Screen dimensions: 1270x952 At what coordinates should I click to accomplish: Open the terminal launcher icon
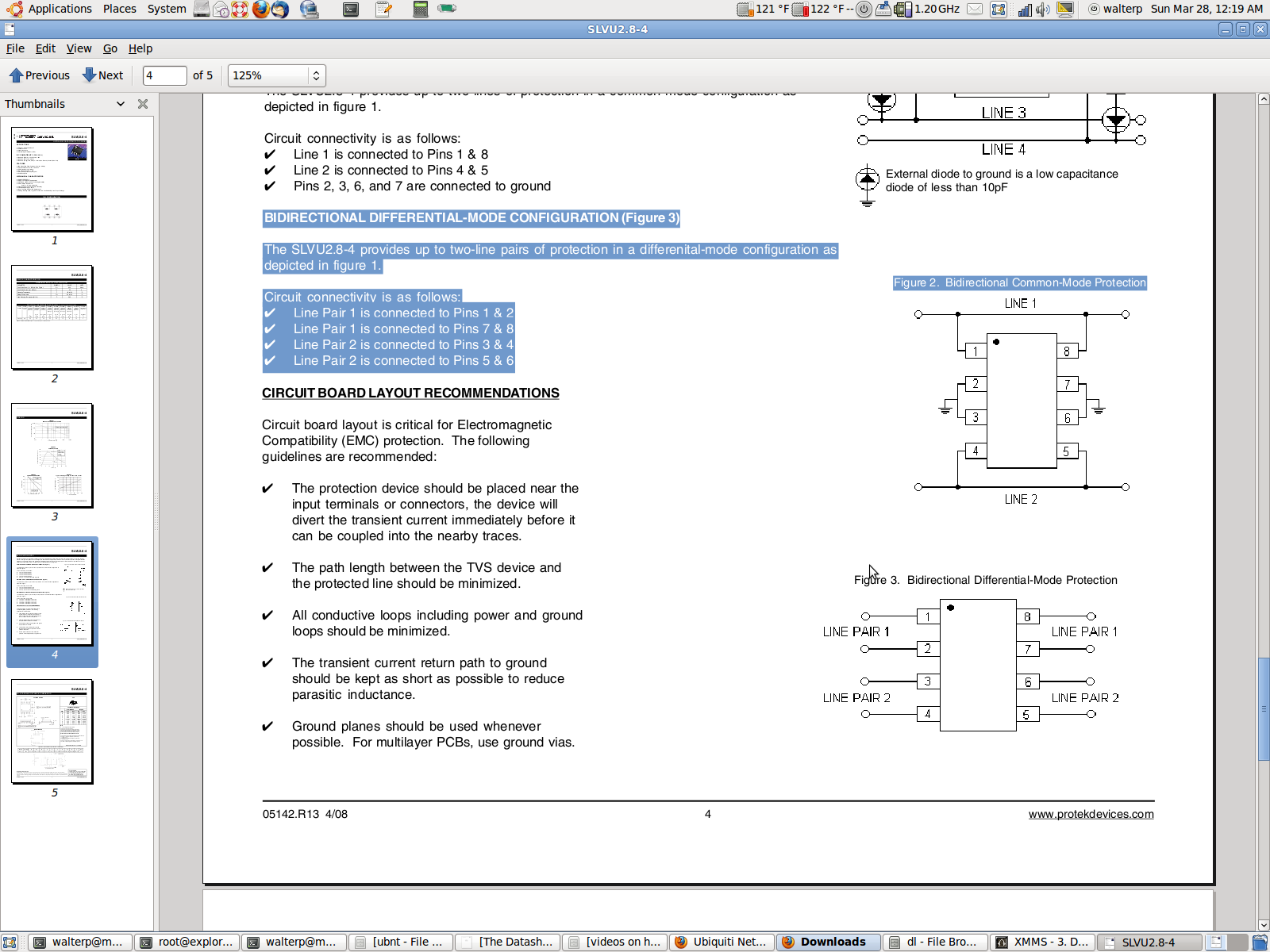pos(351,10)
